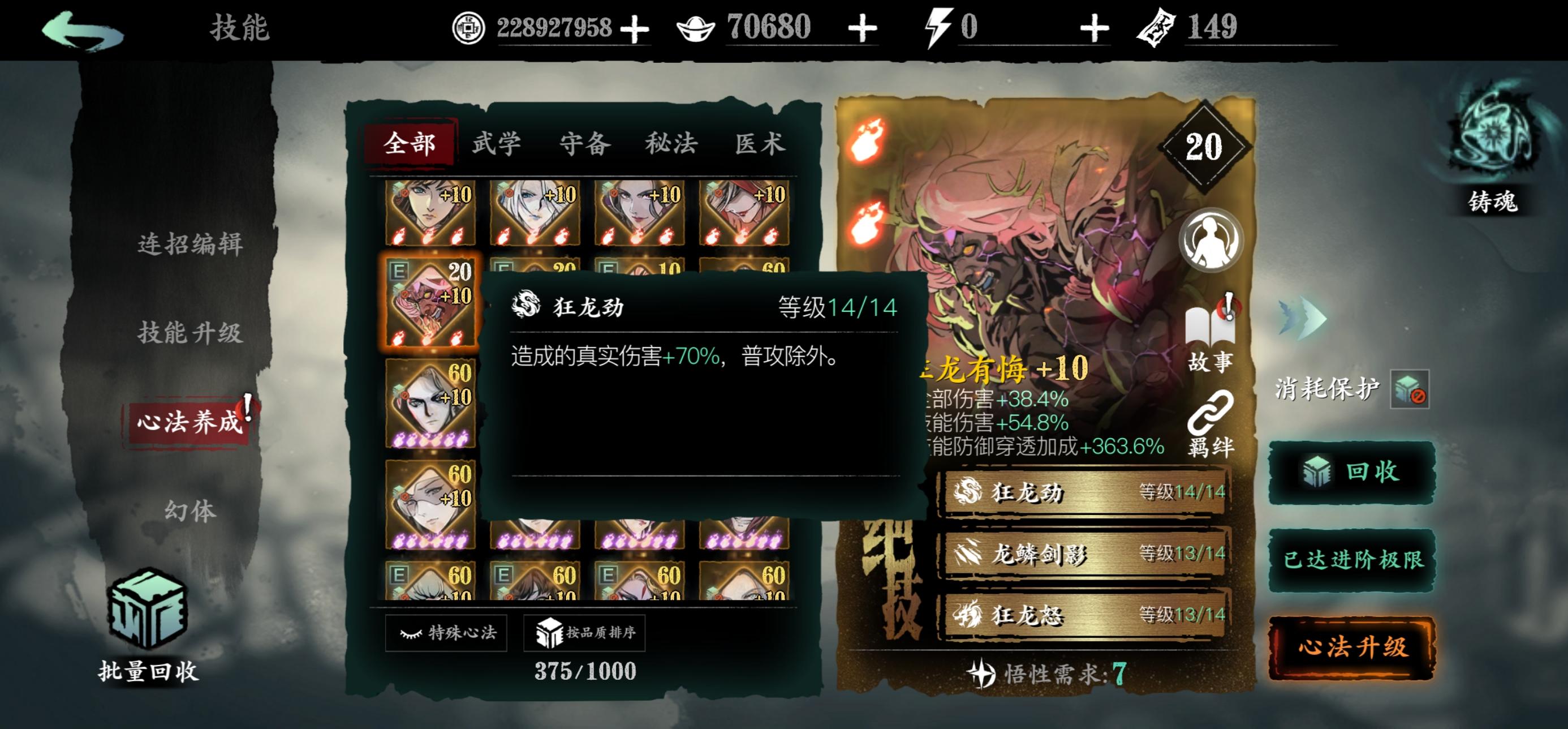Expand the double-chevron arrow beside the card
Screen dimensions: 1568x729
point(1303,317)
